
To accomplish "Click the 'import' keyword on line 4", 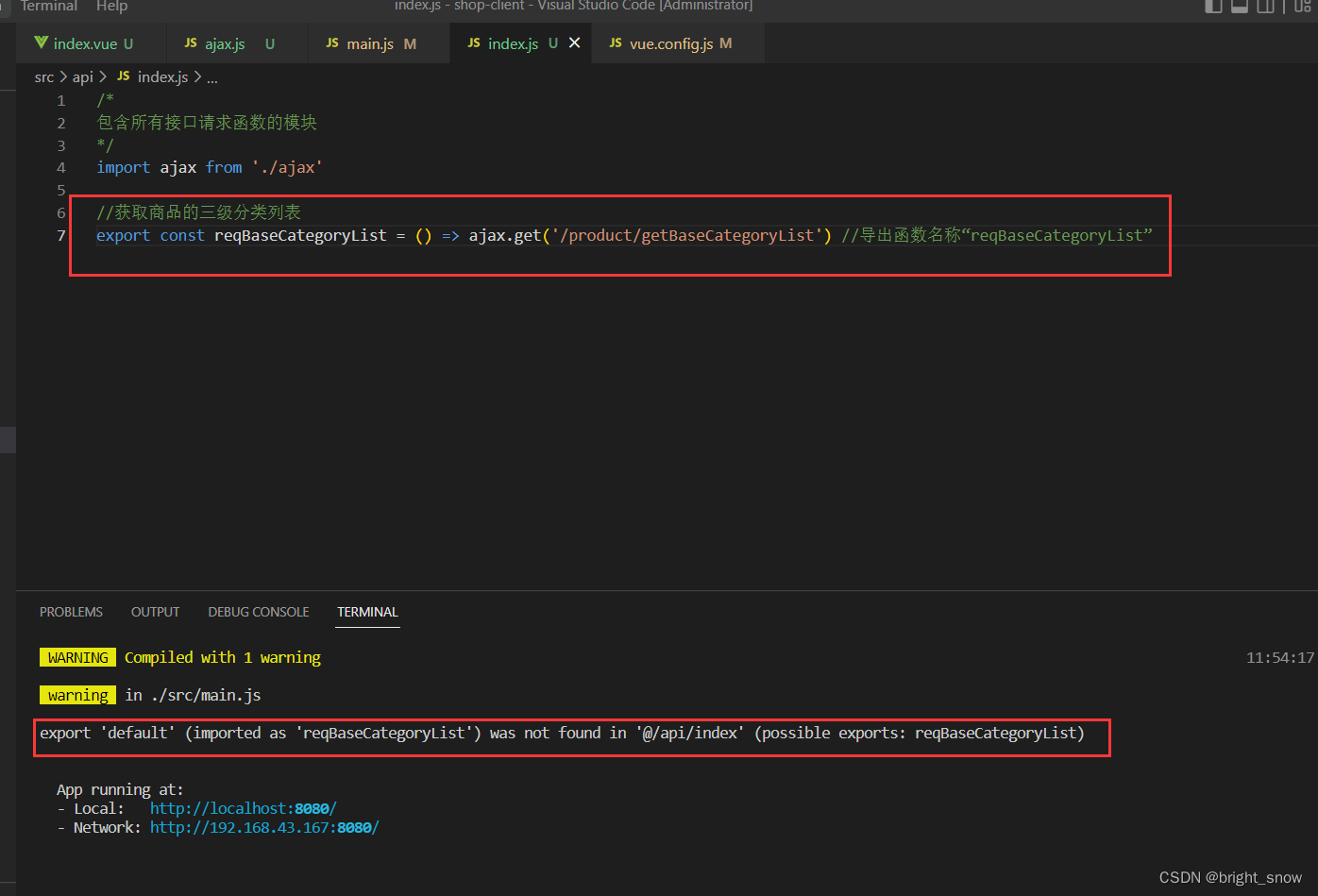I will coord(123,168).
